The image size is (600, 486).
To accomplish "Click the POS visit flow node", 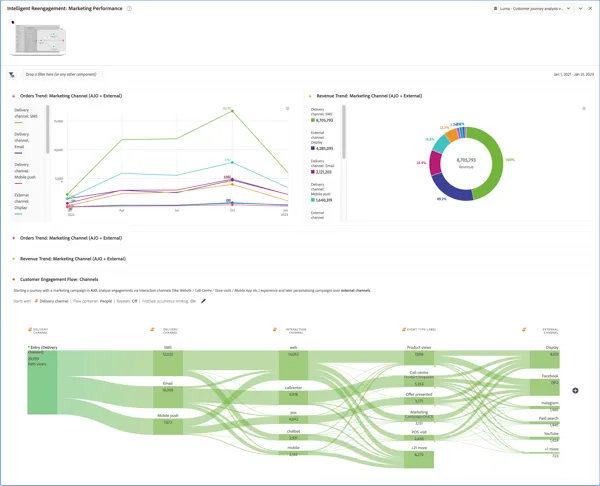I will [x=419, y=438].
